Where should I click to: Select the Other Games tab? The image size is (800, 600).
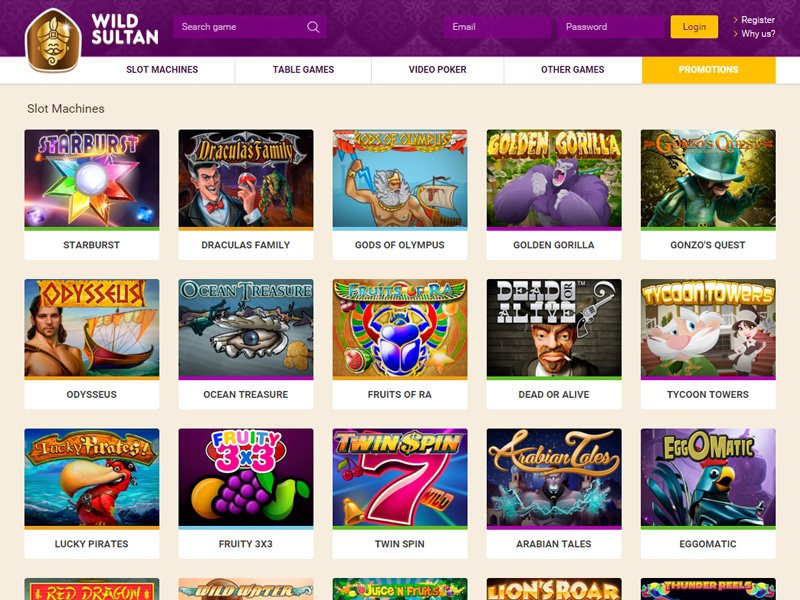[572, 70]
